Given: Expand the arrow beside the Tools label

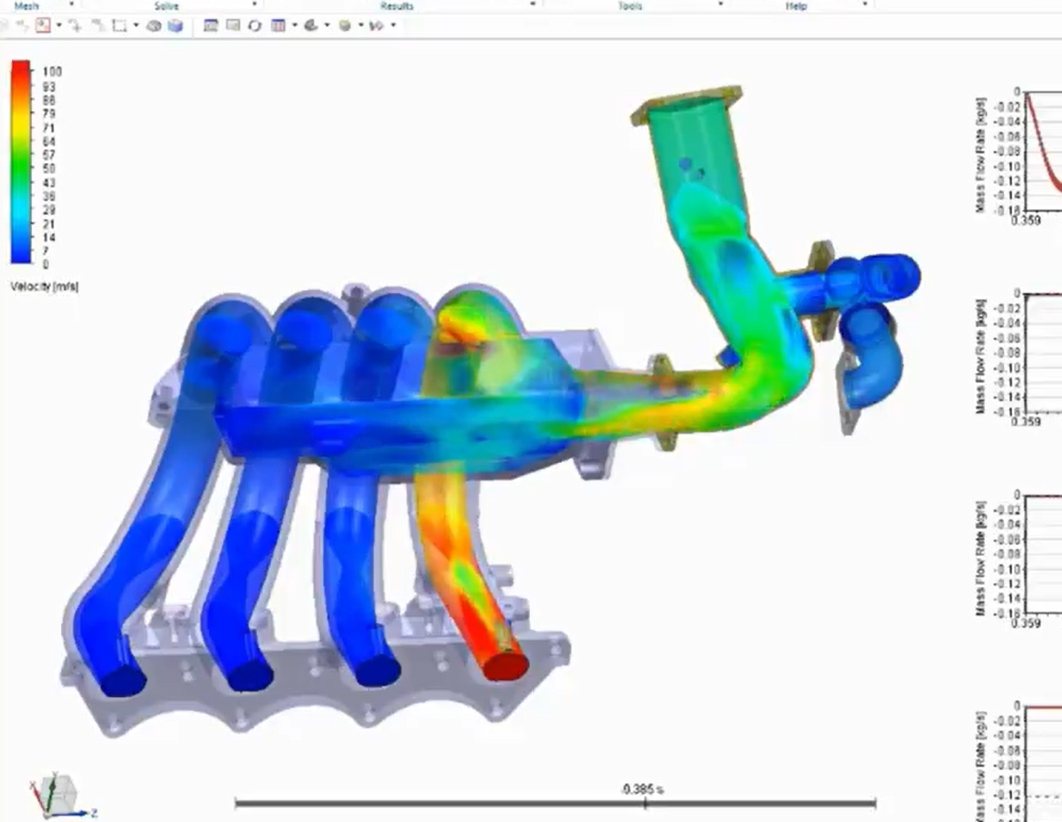Looking at the screenshot, I should click(720, 4).
